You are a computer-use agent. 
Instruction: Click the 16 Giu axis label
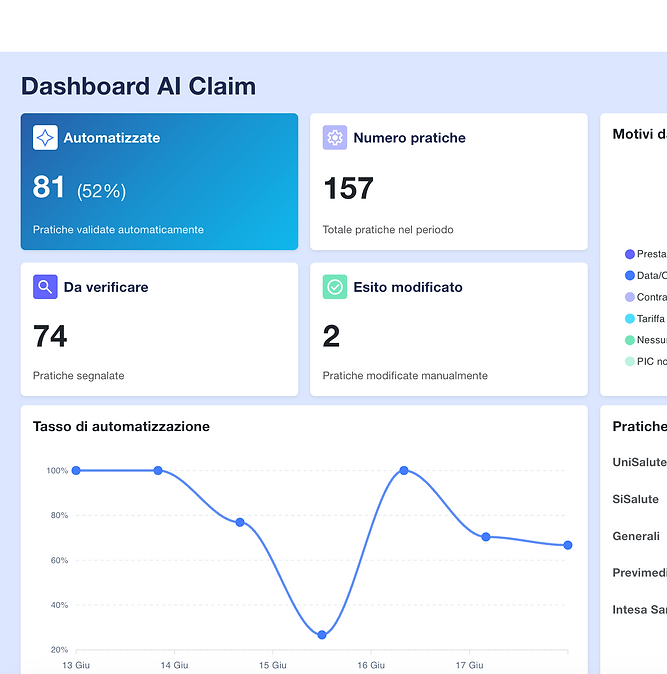point(371,665)
